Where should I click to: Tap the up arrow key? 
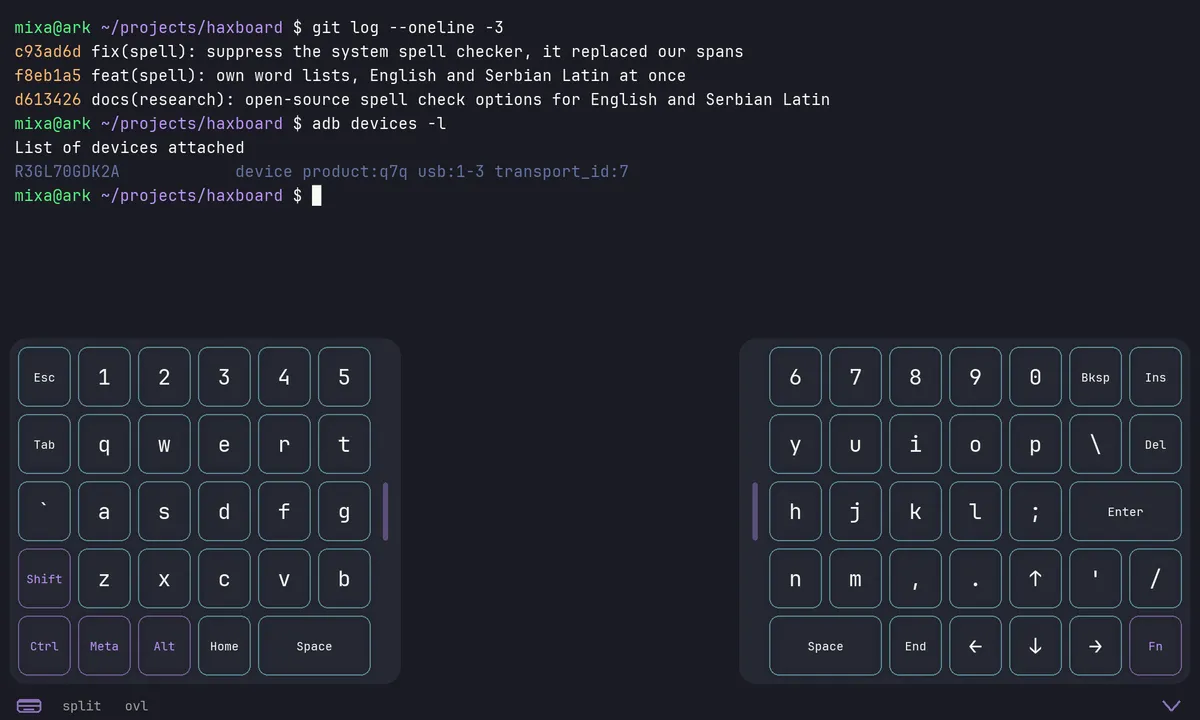click(1035, 578)
